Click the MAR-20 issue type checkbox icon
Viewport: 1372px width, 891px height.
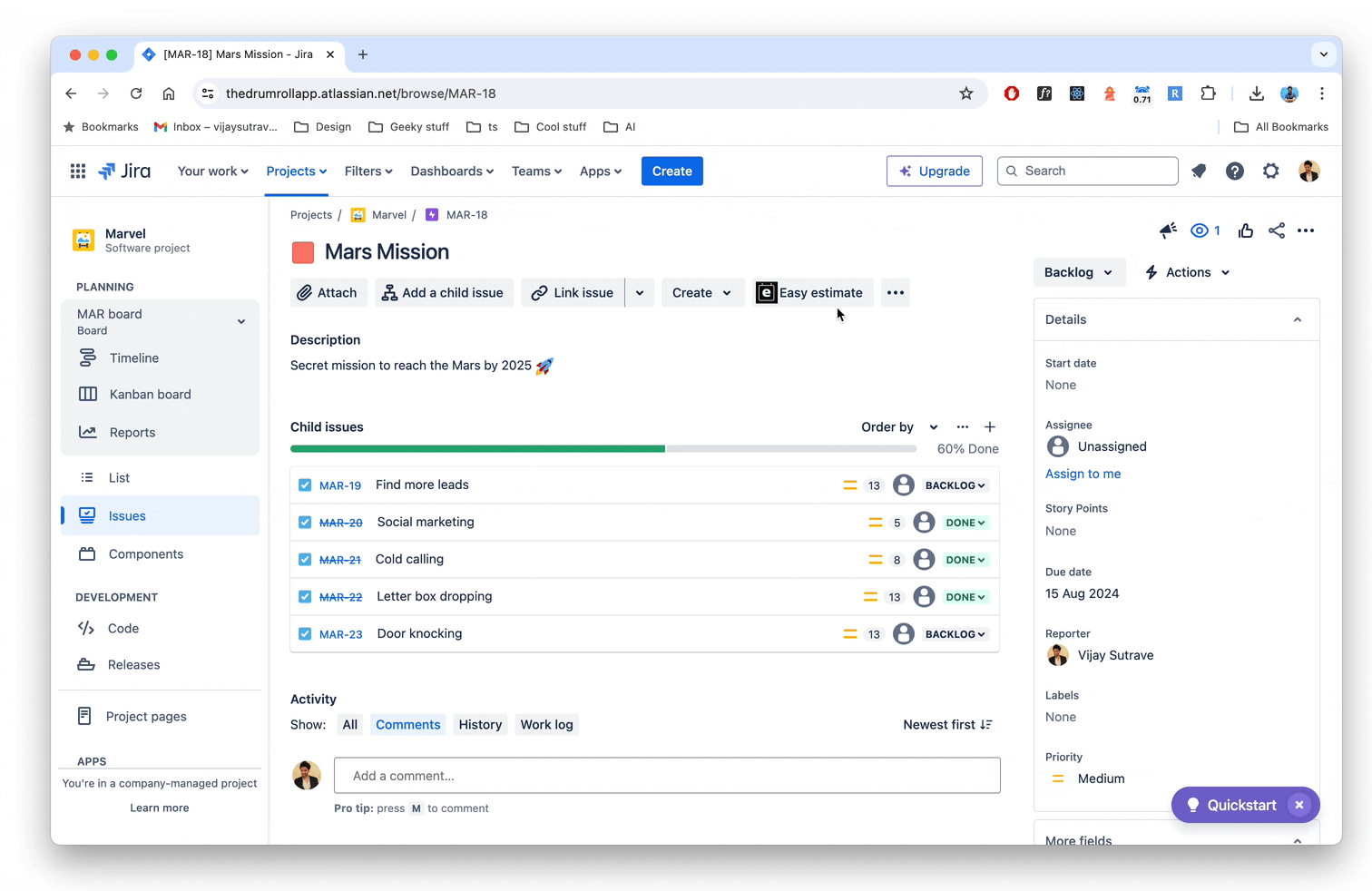click(x=305, y=523)
